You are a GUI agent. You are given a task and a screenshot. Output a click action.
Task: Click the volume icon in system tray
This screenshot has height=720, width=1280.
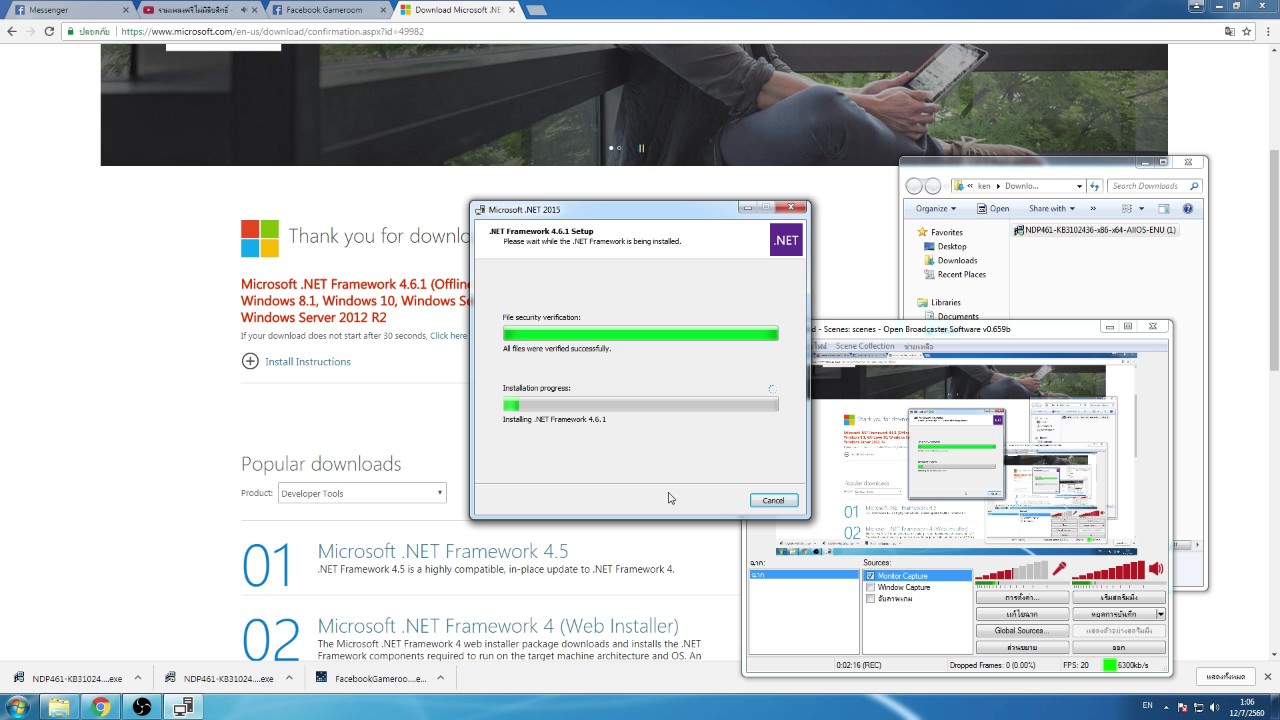click(1214, 708)
